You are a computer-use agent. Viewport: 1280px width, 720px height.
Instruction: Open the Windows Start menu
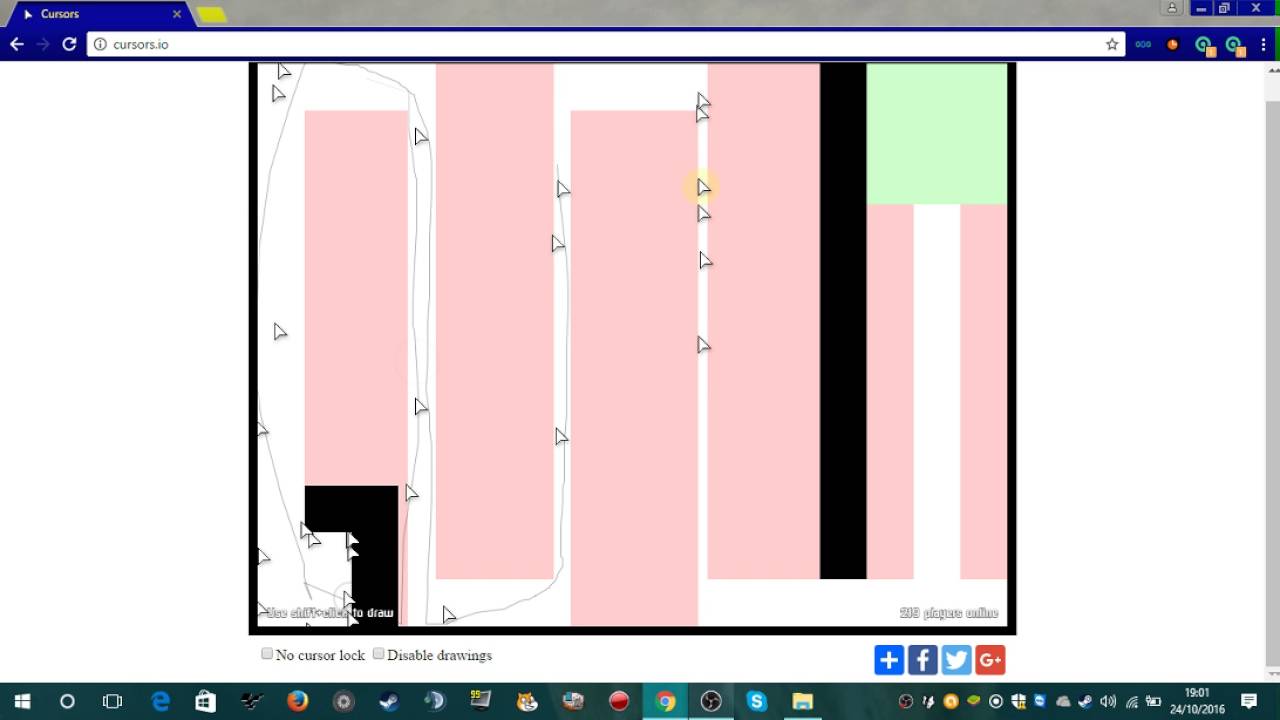[x=22, y=701]
